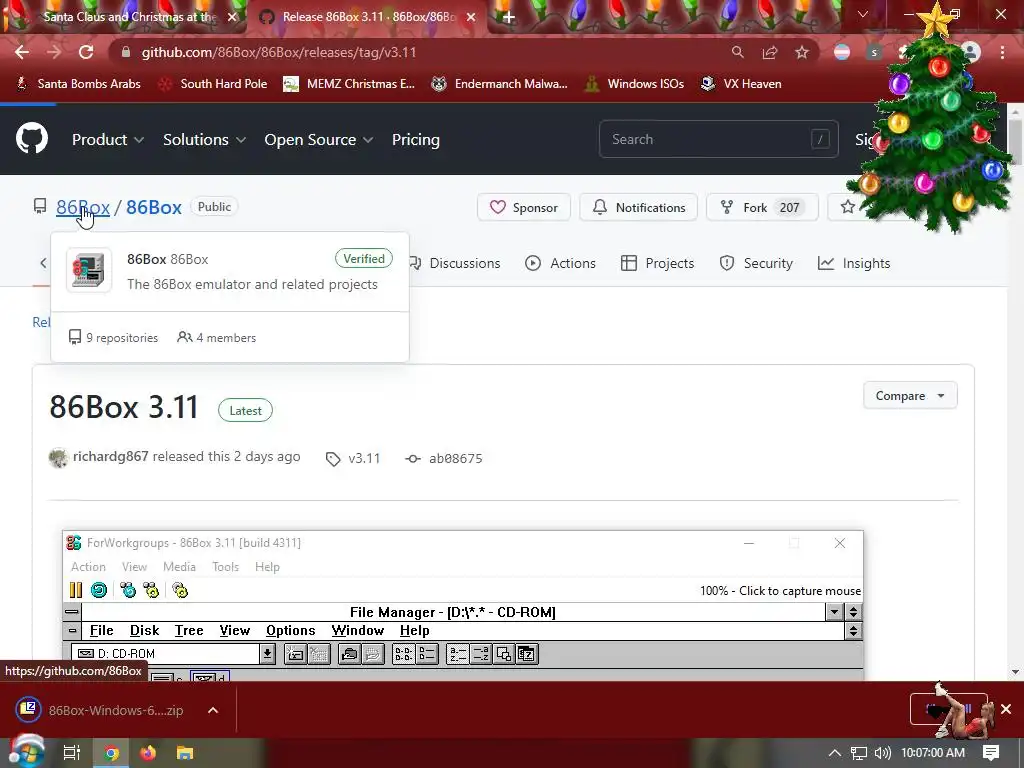The width and height of the screenshot is (1024, 768).
Task: Click the zoom magnifier in address bar
Action: [x=737, y=52]
